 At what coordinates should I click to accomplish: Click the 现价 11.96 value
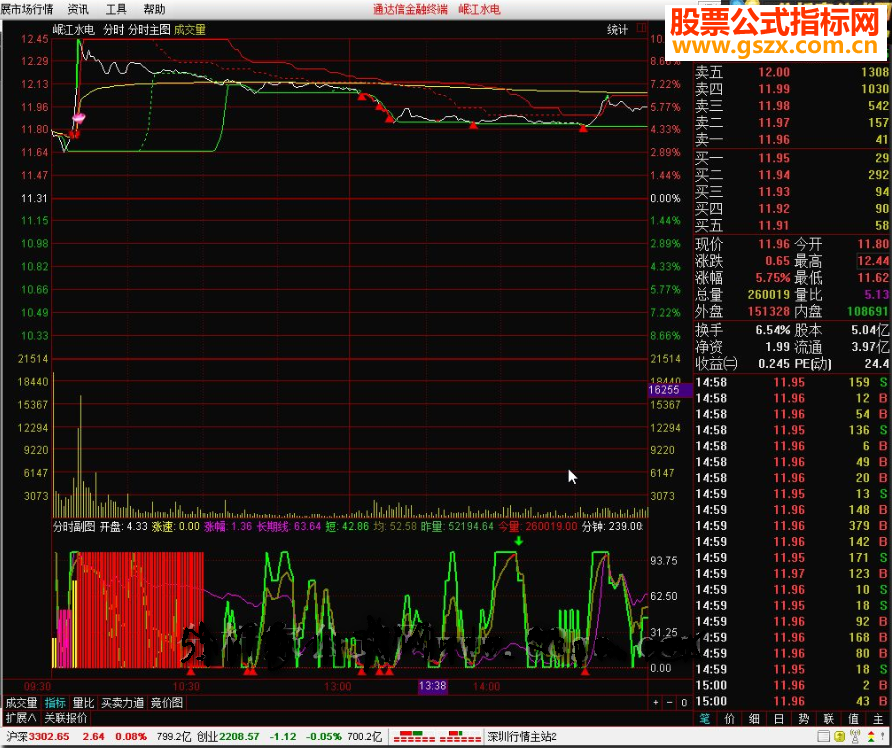774,244
